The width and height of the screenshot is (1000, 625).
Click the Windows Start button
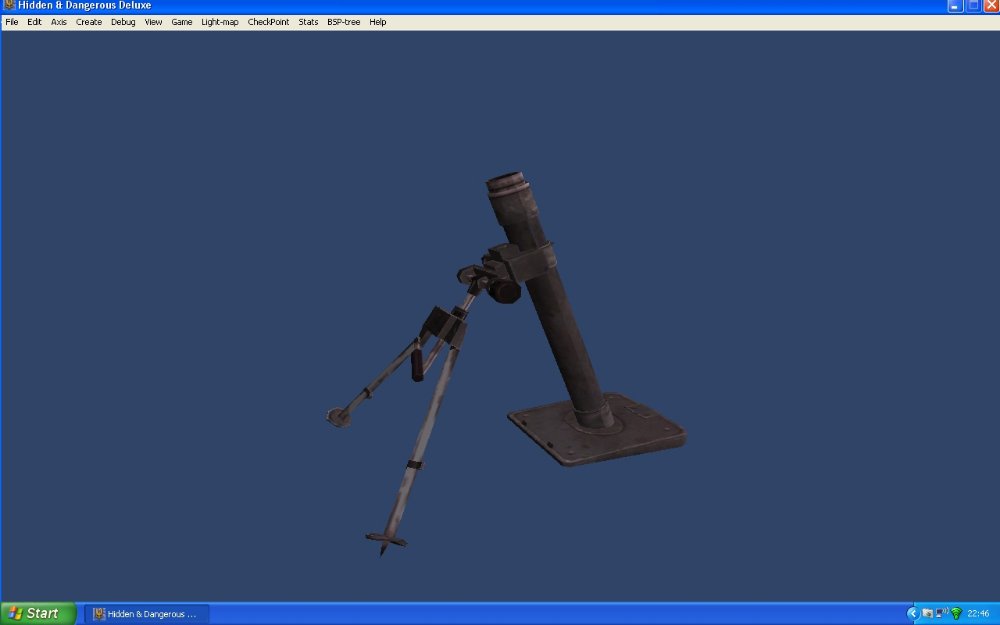38,614
